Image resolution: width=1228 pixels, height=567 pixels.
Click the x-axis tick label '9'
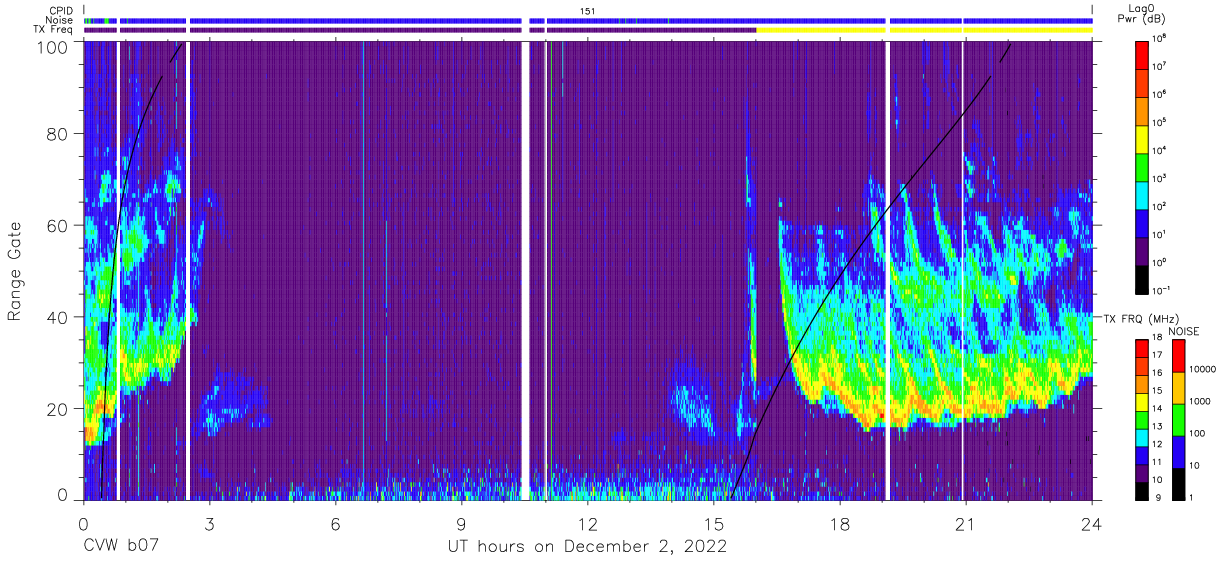click(x=462, y=522)
